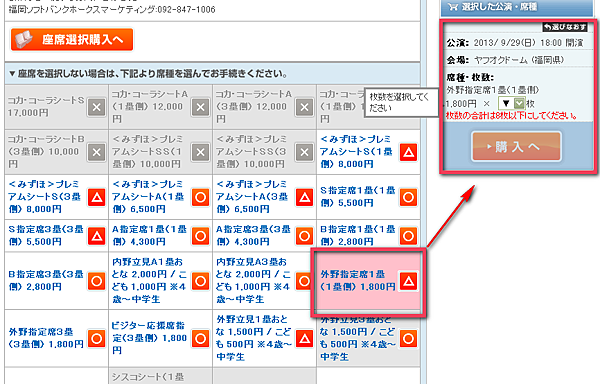Click the 購入へ purchase button

pyautogui.click(x=517, y=146)
